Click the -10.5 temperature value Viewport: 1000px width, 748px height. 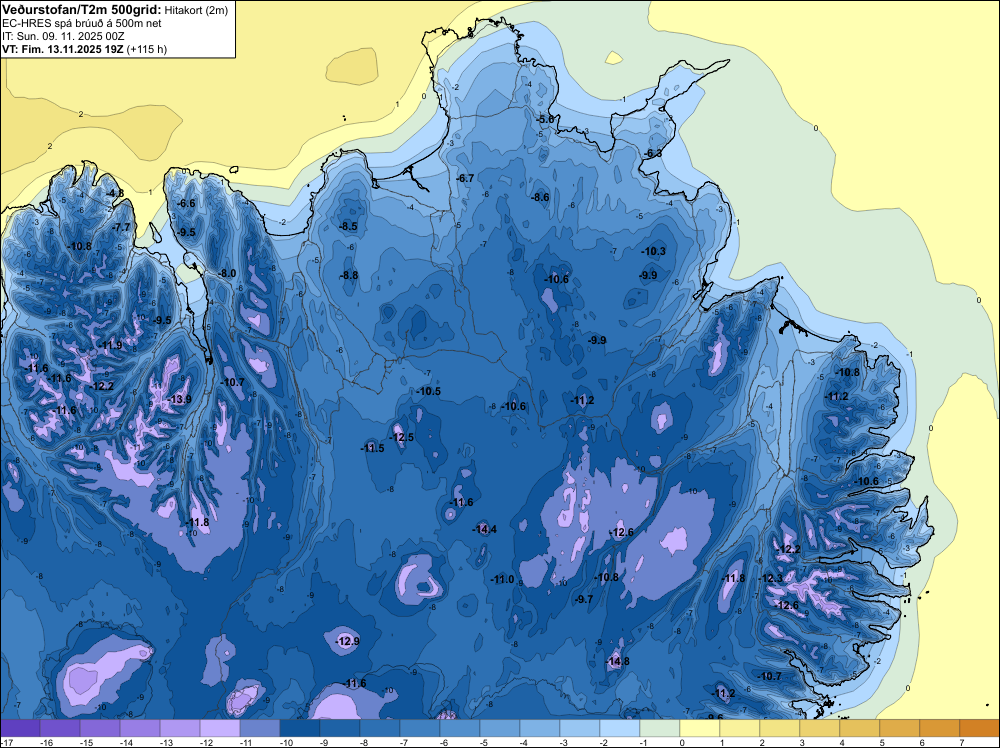point(429,391)
